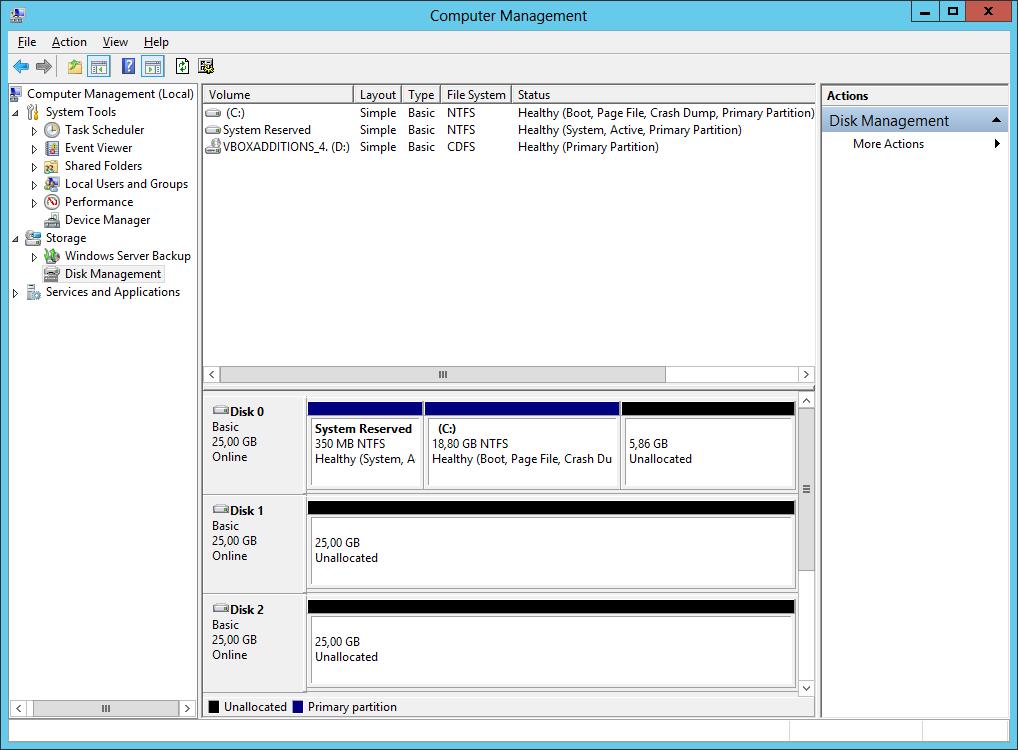Collapse the Storage tree node
The width and height of the screenshot is (1018, 750).
[16, 239]
